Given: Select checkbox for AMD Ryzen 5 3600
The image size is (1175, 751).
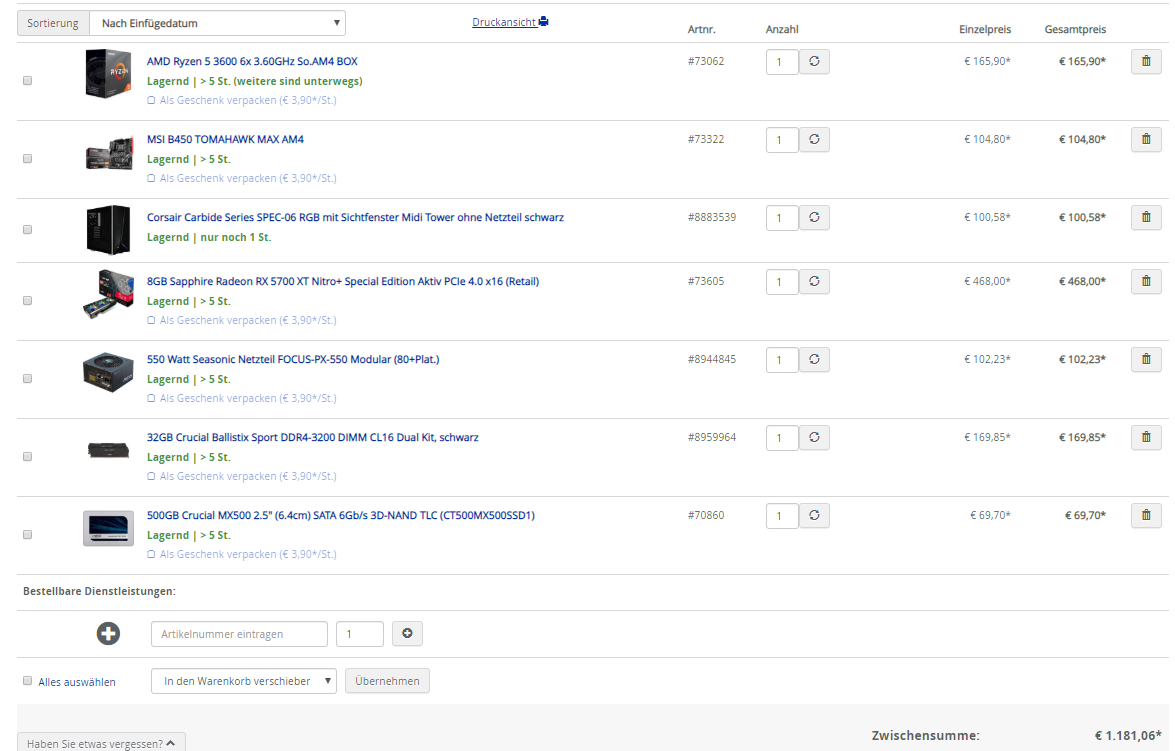Looking at the screenshot, I should (28, 80).
